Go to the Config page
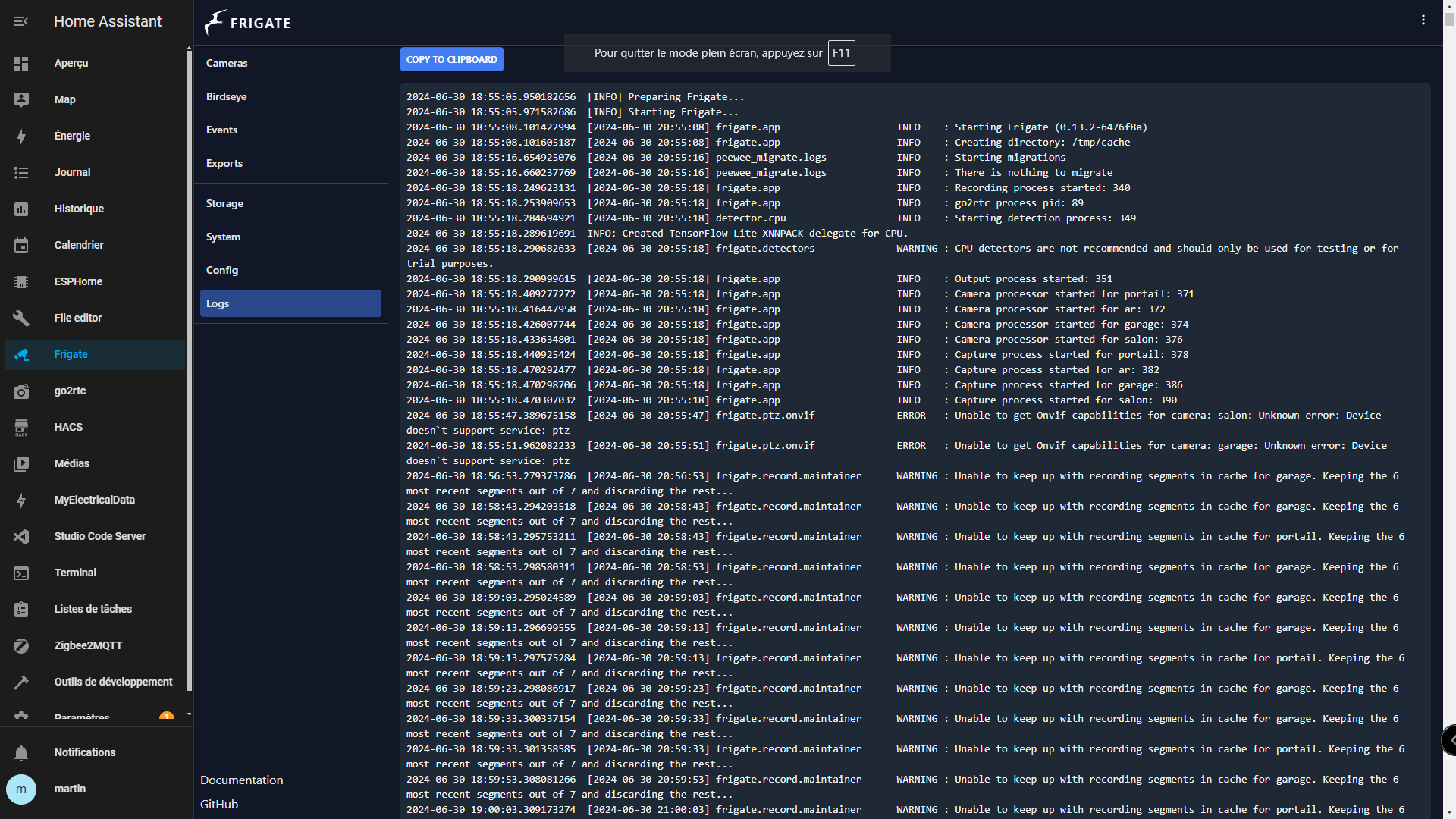Viewport: 1456px width, 819px height. point(222,270)
